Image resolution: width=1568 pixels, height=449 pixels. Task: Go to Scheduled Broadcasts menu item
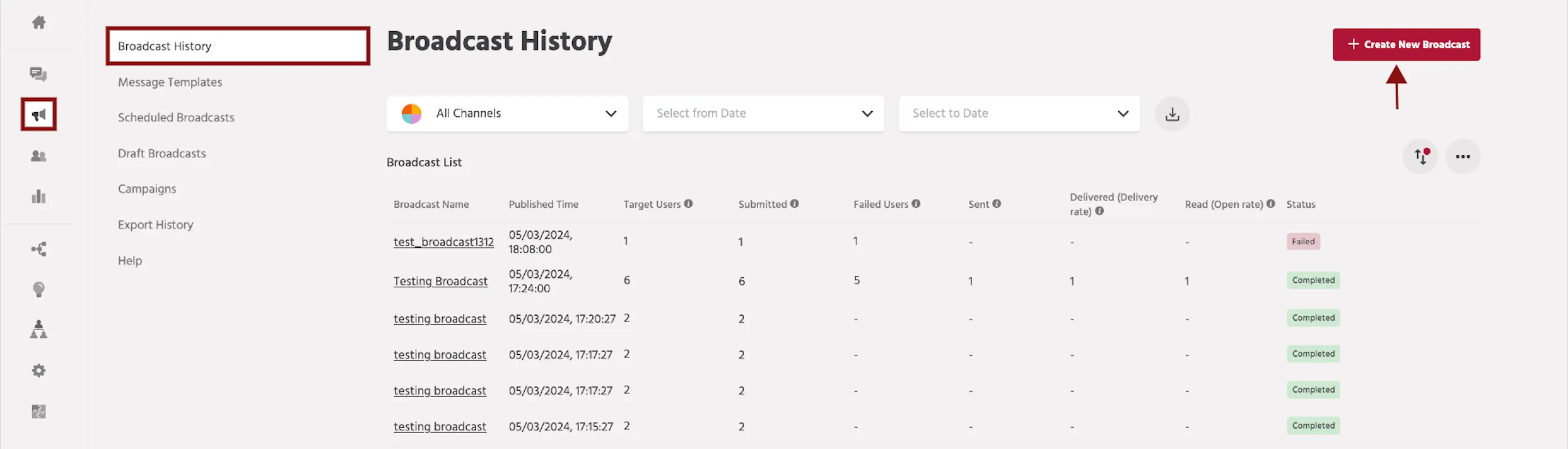(x=176, y=118)
